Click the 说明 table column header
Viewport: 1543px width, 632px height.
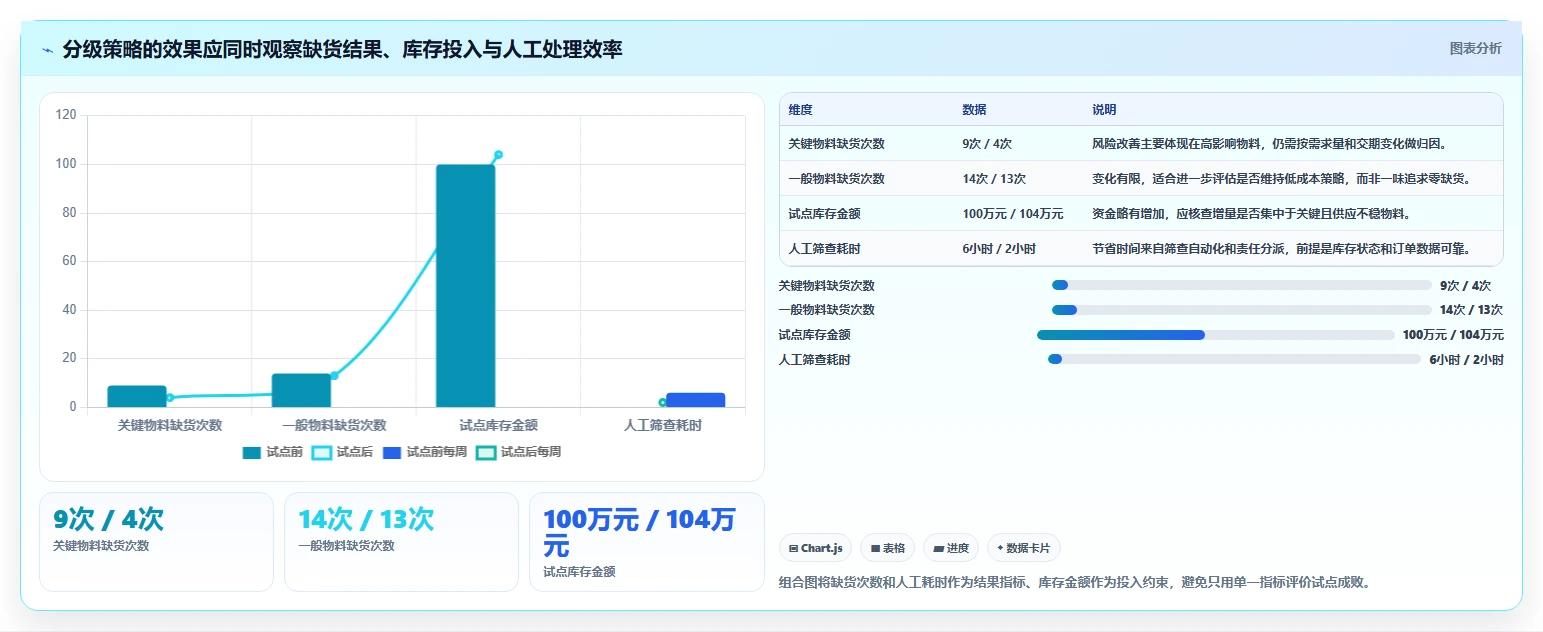(1104, 110)
